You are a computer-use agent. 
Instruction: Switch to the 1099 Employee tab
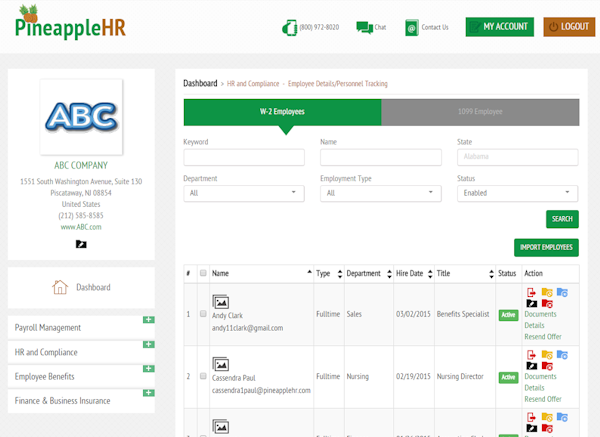click(480, 112)
